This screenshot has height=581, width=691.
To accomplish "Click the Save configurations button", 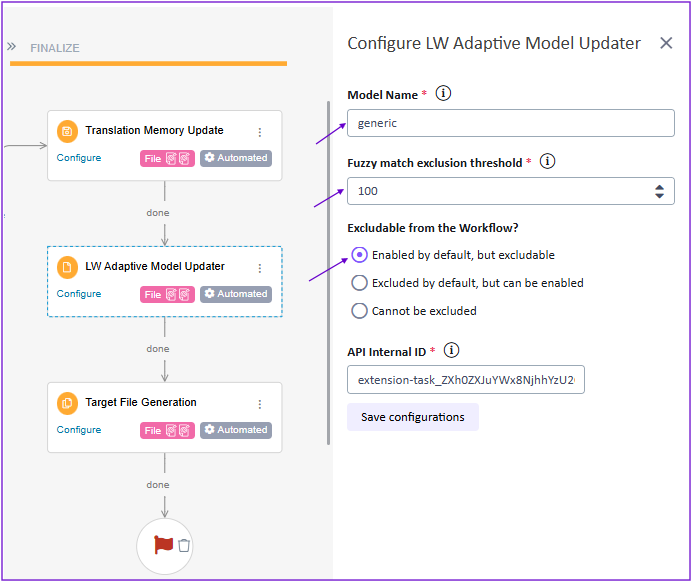I will (x=412, y=417).
